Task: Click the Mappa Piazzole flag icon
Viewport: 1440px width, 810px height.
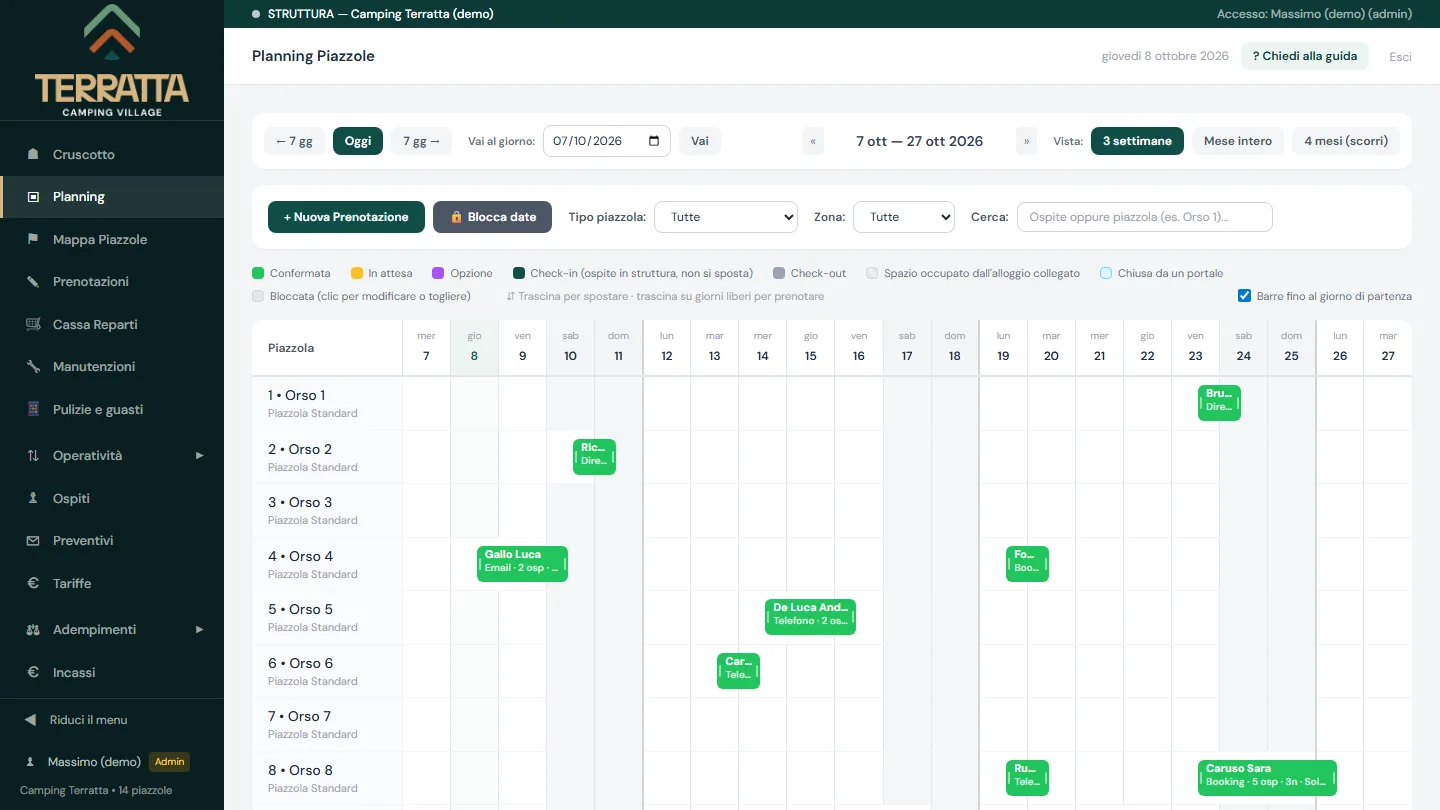Action: [x=33, y=240]
